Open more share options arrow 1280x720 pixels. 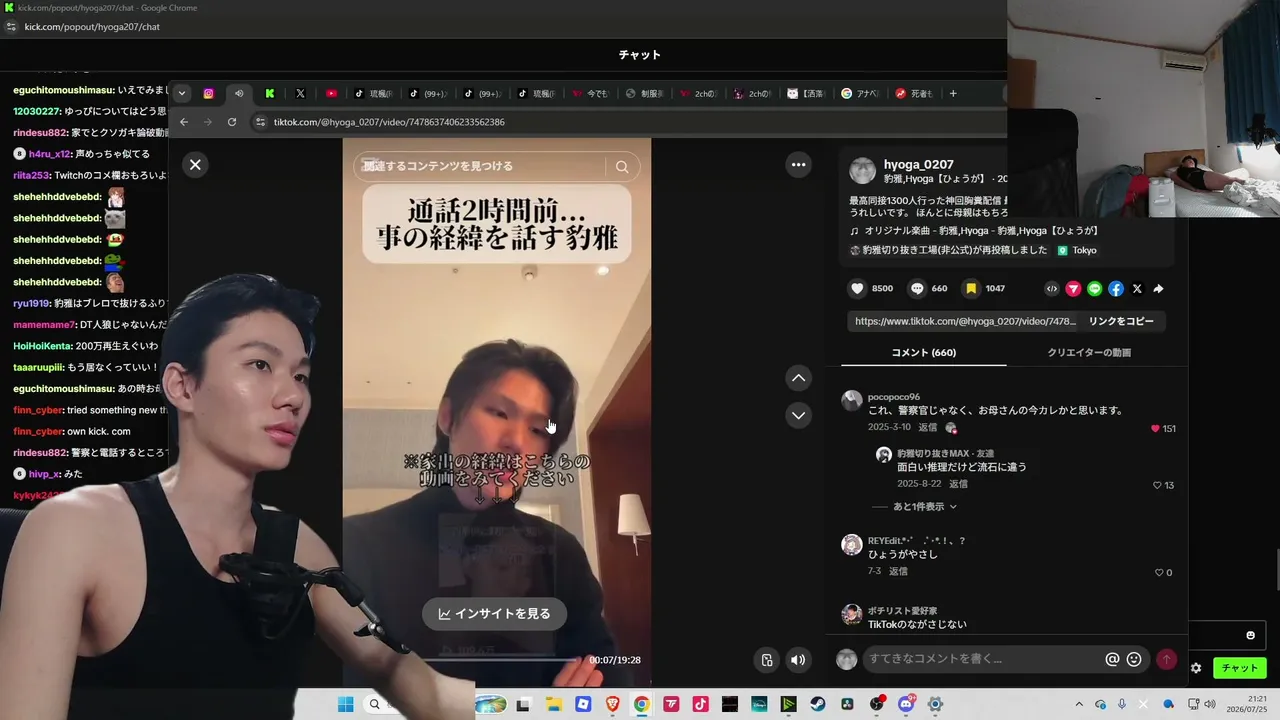(1158, 289)
